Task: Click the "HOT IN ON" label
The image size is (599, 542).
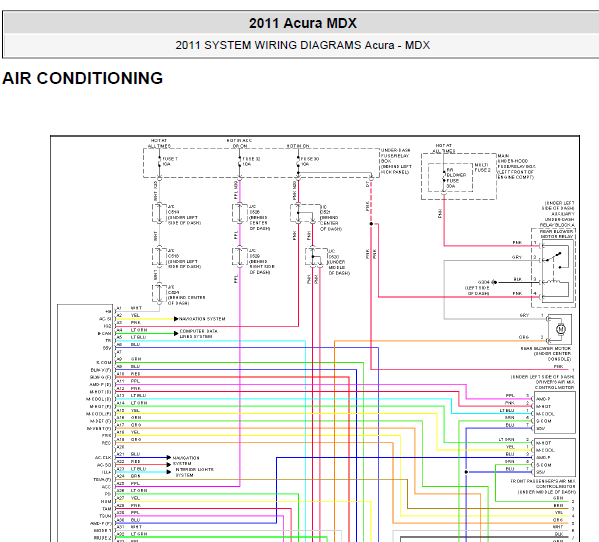Action: tap(298, 146)
